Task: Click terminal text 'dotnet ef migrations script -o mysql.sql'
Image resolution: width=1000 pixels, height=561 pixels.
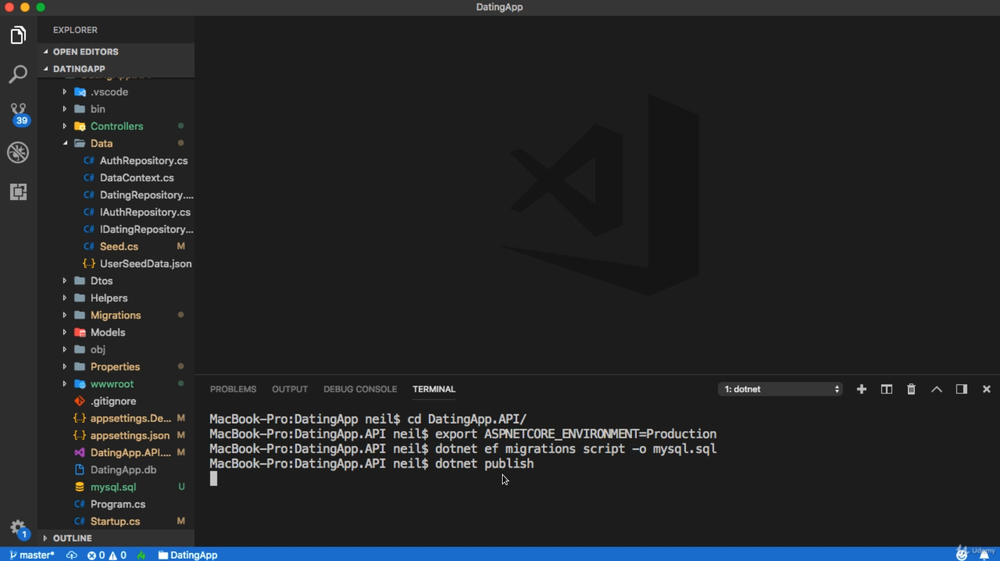Action: click(x=575, y=449)
